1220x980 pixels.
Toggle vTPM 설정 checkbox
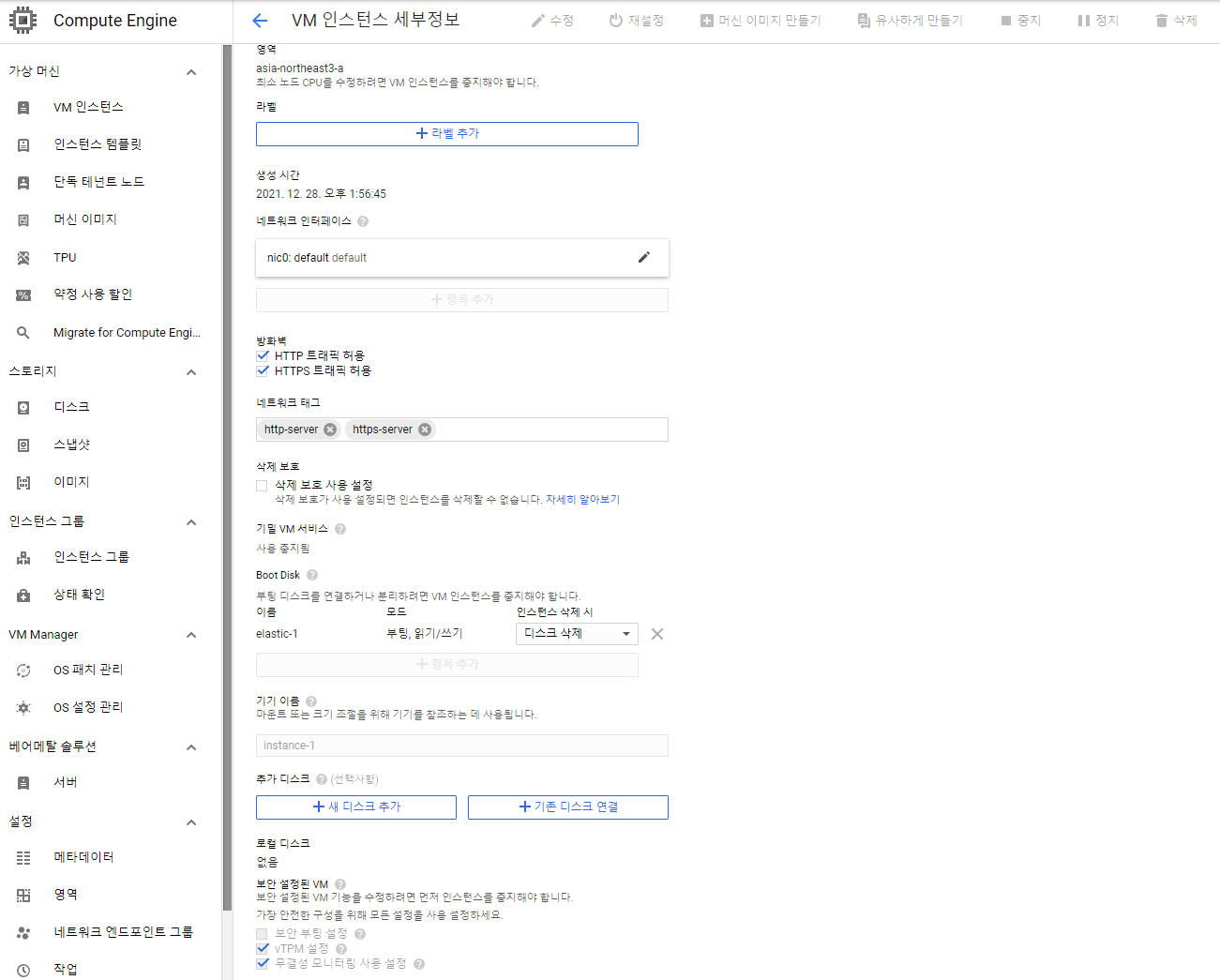pos(263,948)
